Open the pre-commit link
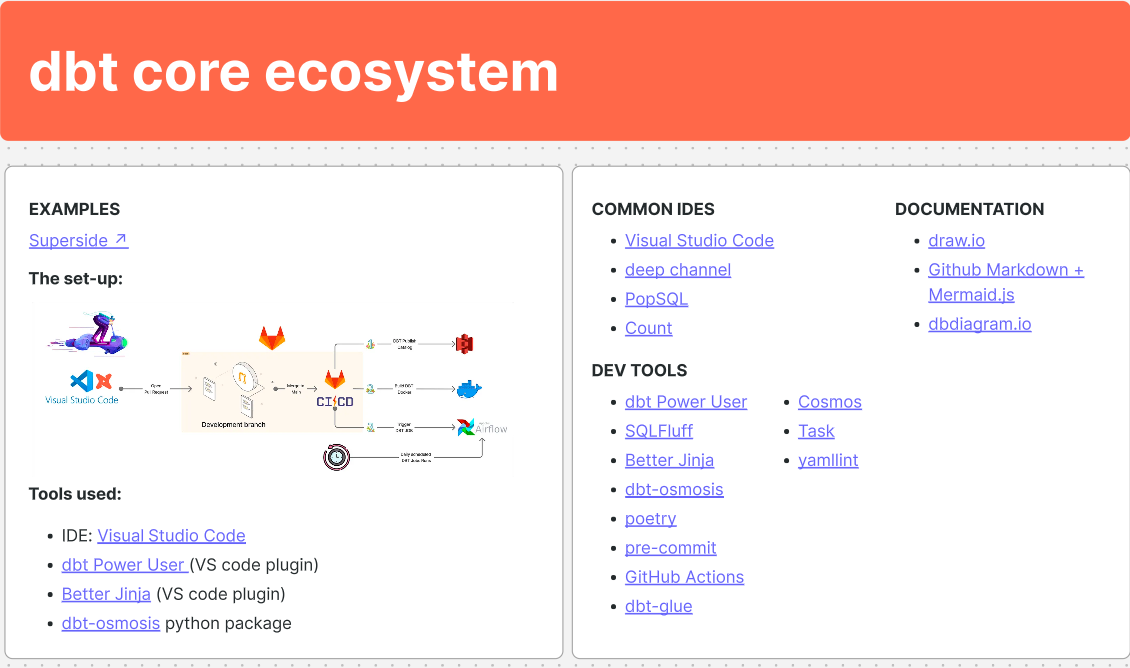Viewport: 1130px width, 668px height. tap(670, 548)
